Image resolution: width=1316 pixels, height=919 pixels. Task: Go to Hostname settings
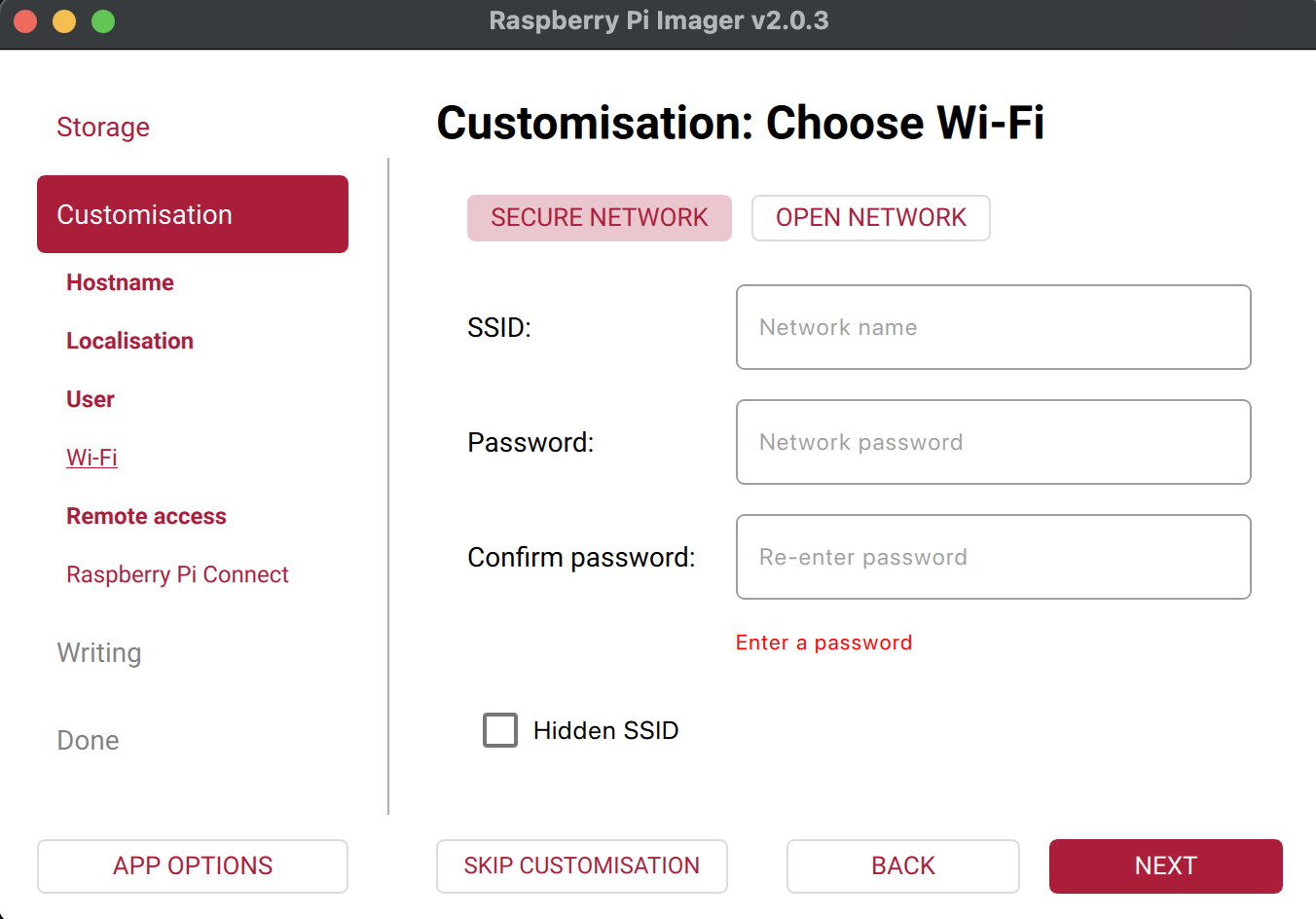point(120,282)
